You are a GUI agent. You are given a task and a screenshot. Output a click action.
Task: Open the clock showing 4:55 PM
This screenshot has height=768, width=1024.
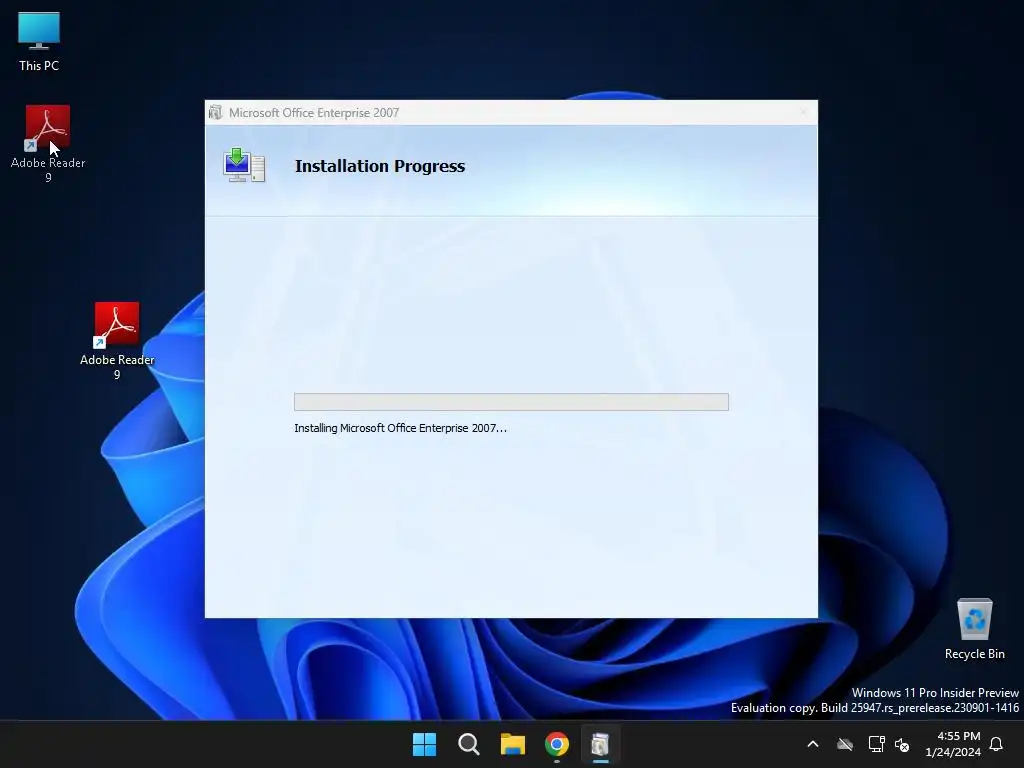pyautogui.click(x=953, y=744)
